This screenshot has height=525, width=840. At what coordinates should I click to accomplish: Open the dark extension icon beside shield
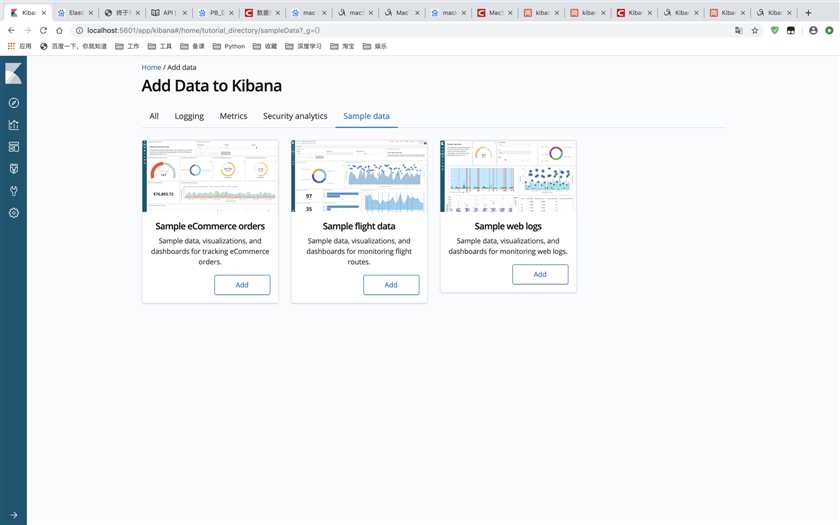[x=791, y=31]
